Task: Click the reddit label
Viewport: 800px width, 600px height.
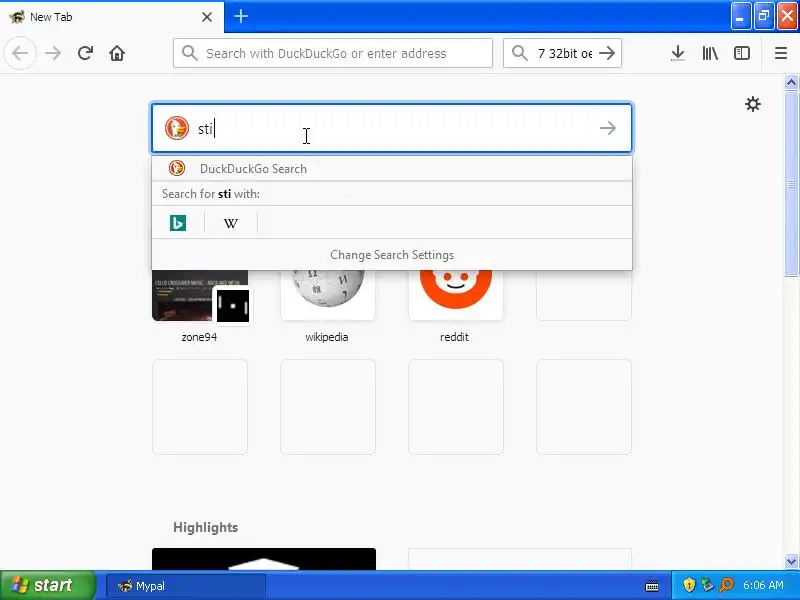Action: tap(454, 337)
